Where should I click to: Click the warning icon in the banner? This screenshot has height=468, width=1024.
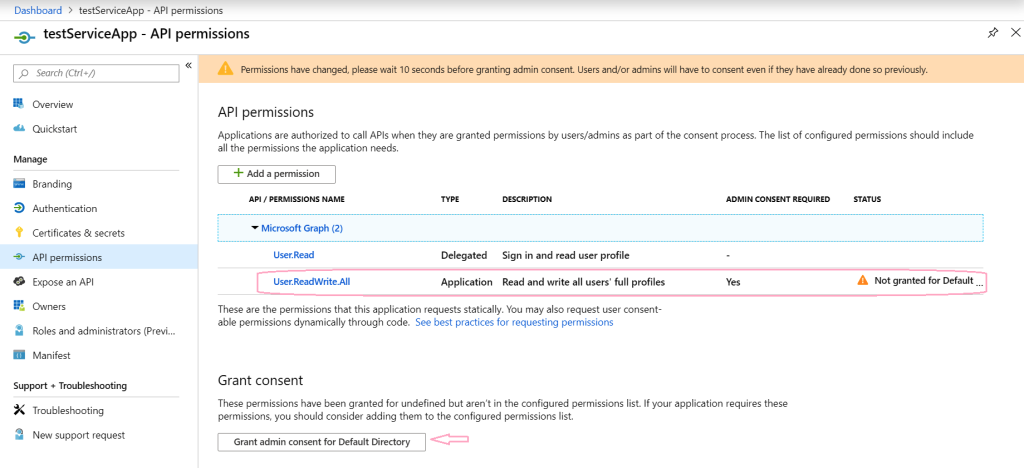coord(225,69)
